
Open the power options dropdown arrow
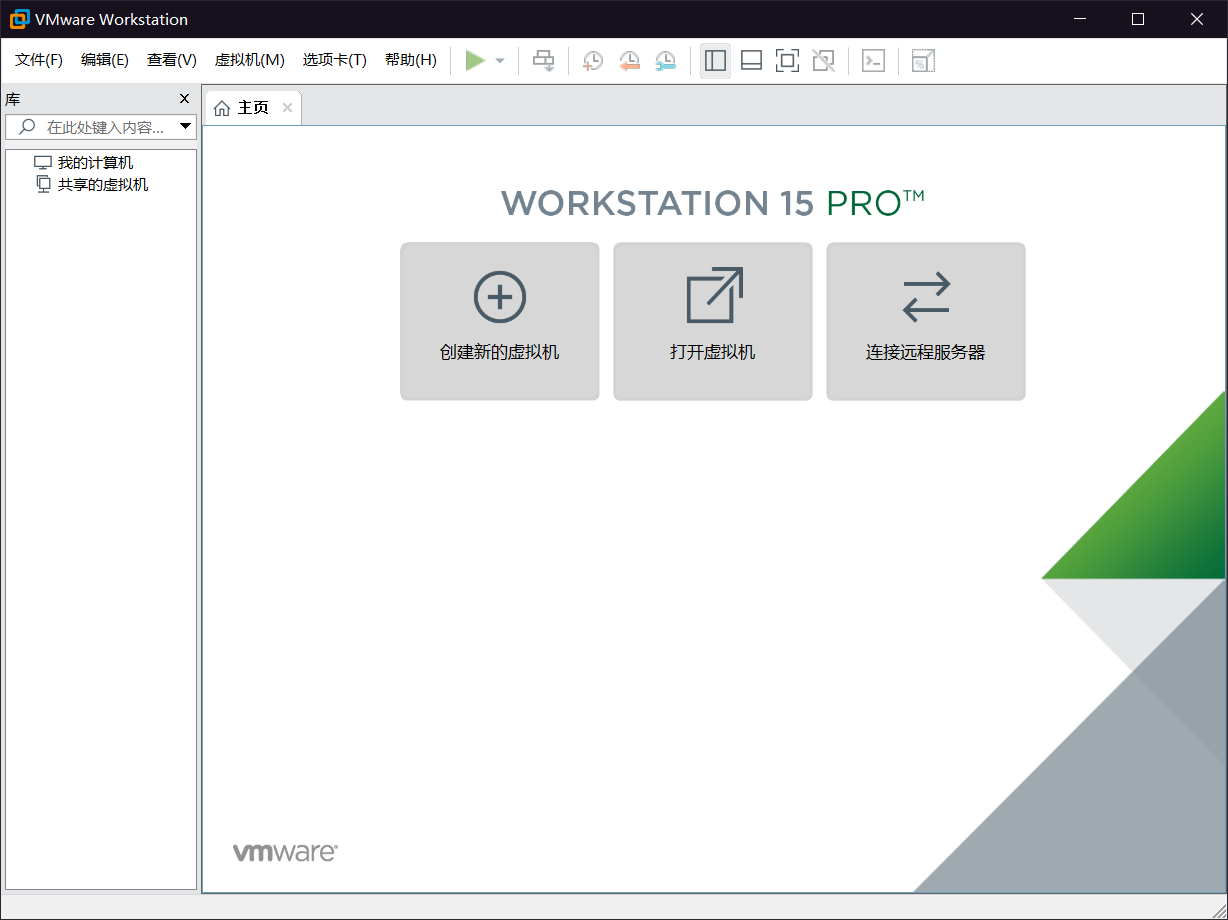(x=500, y=61)
